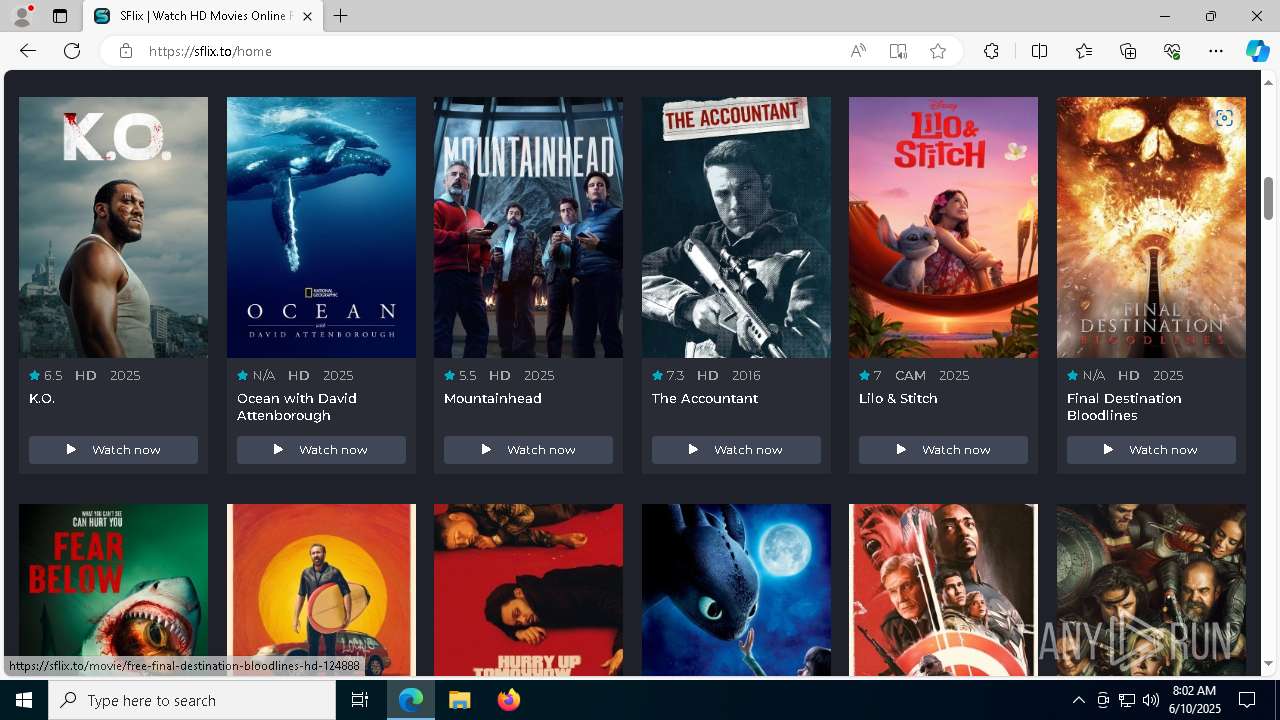Watch now for Lilo & Stitch

943,450
